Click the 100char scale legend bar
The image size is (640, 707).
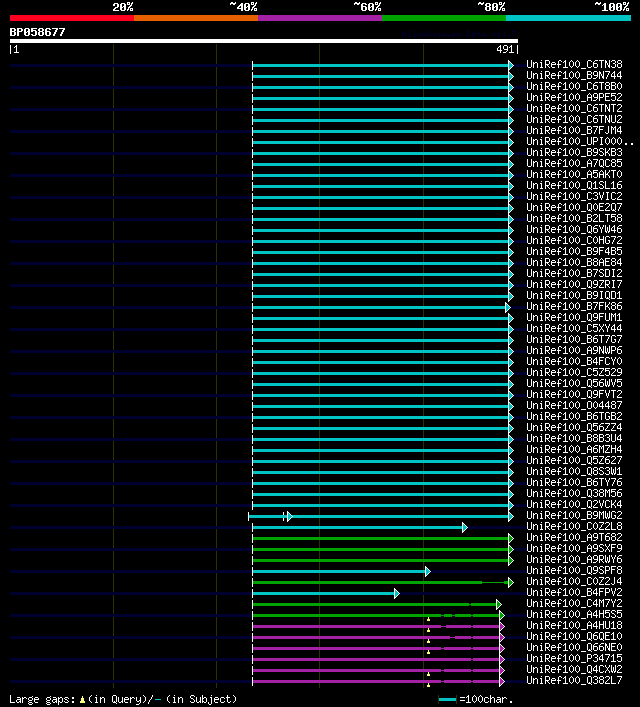click(447, 700)
